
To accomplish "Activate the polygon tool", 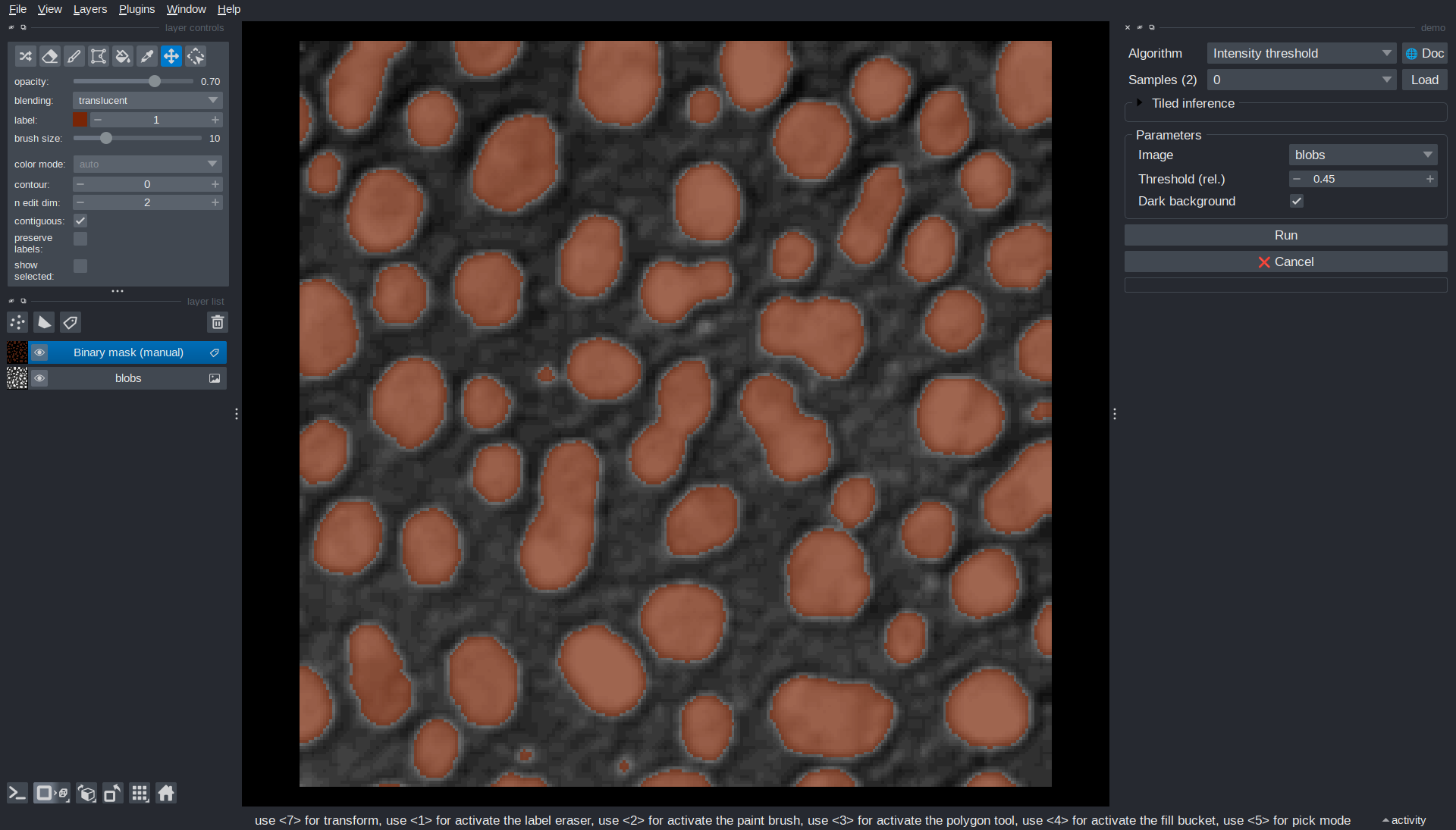I will coord(98,56).
